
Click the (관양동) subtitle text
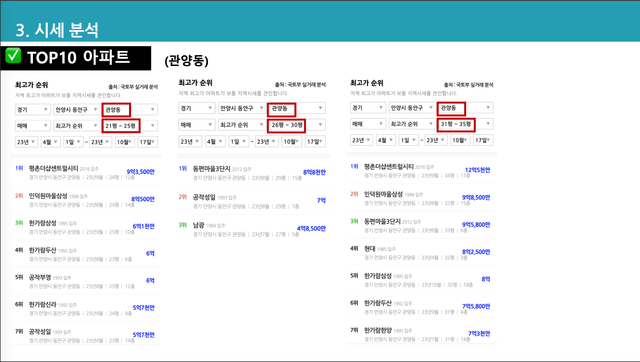187,61
